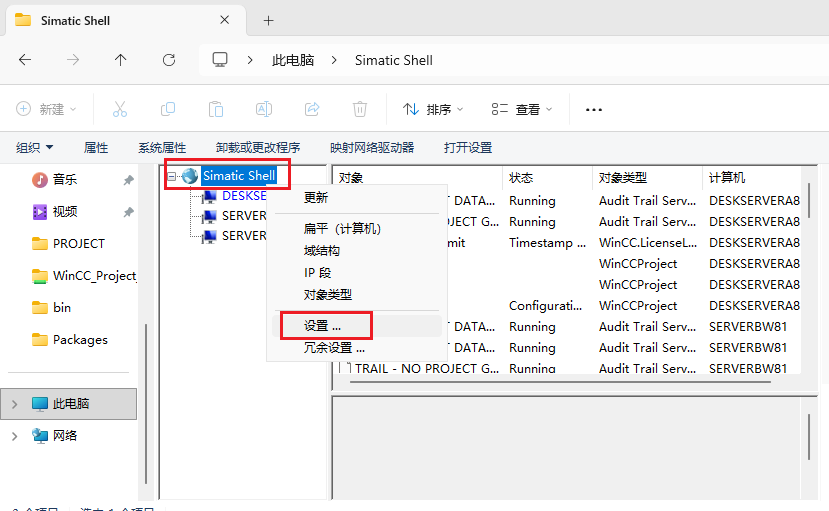829x511 pixels.
Task: Click 映射网络驱动器
Action: 372,147
